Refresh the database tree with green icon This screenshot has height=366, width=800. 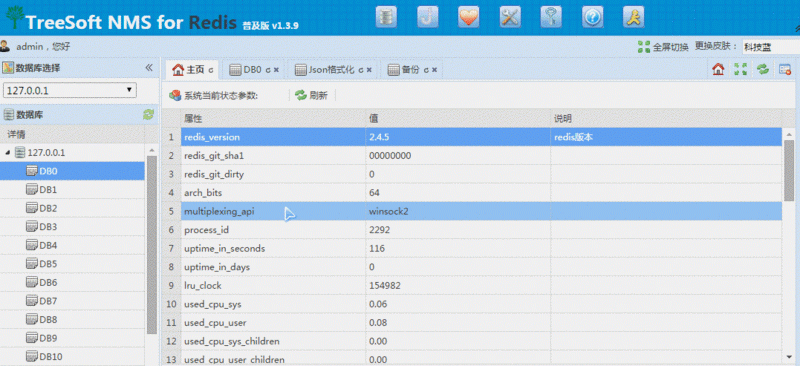coord(148,115)
